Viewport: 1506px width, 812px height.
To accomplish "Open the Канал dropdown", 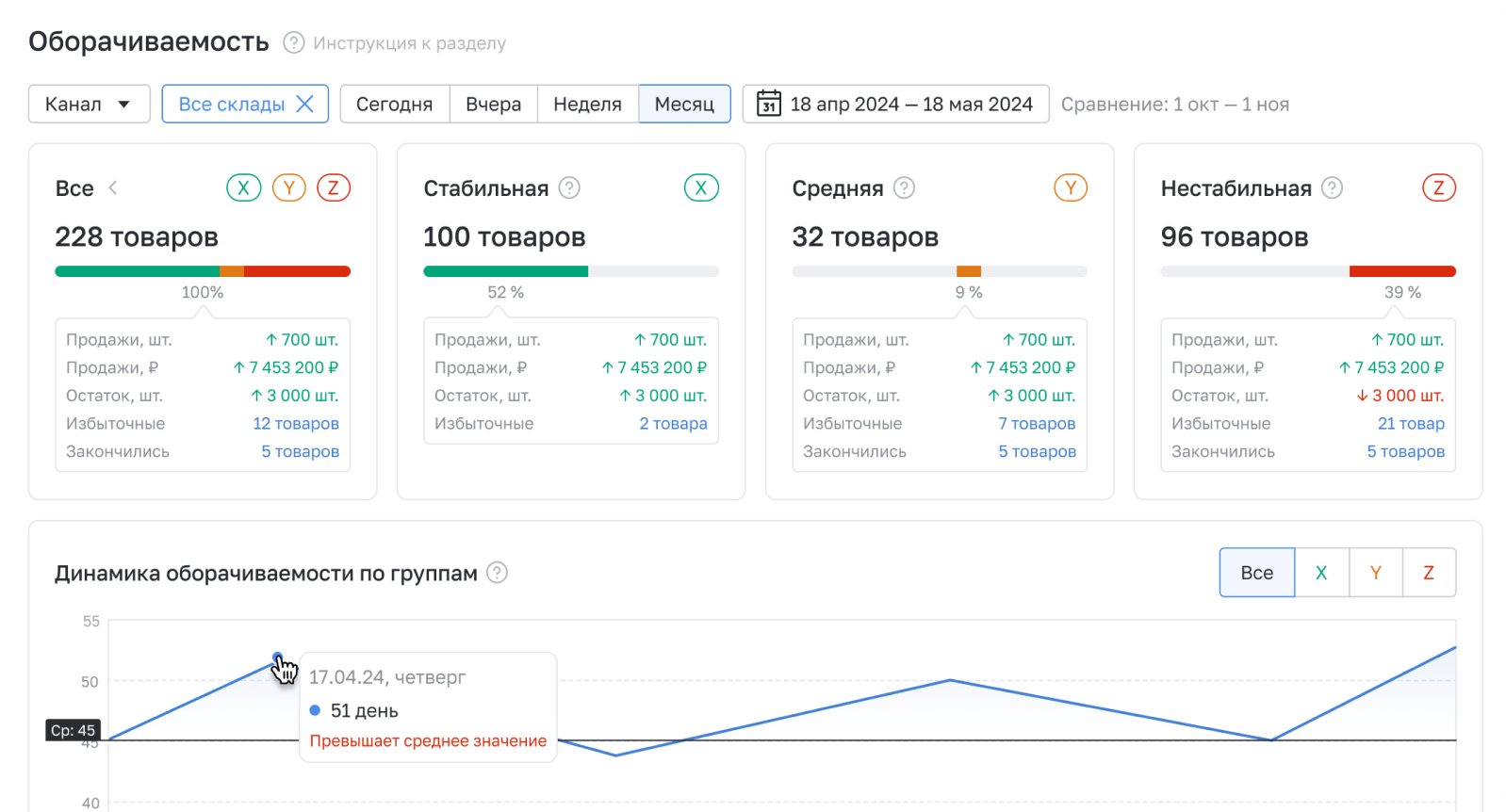I will coord(89,104).
